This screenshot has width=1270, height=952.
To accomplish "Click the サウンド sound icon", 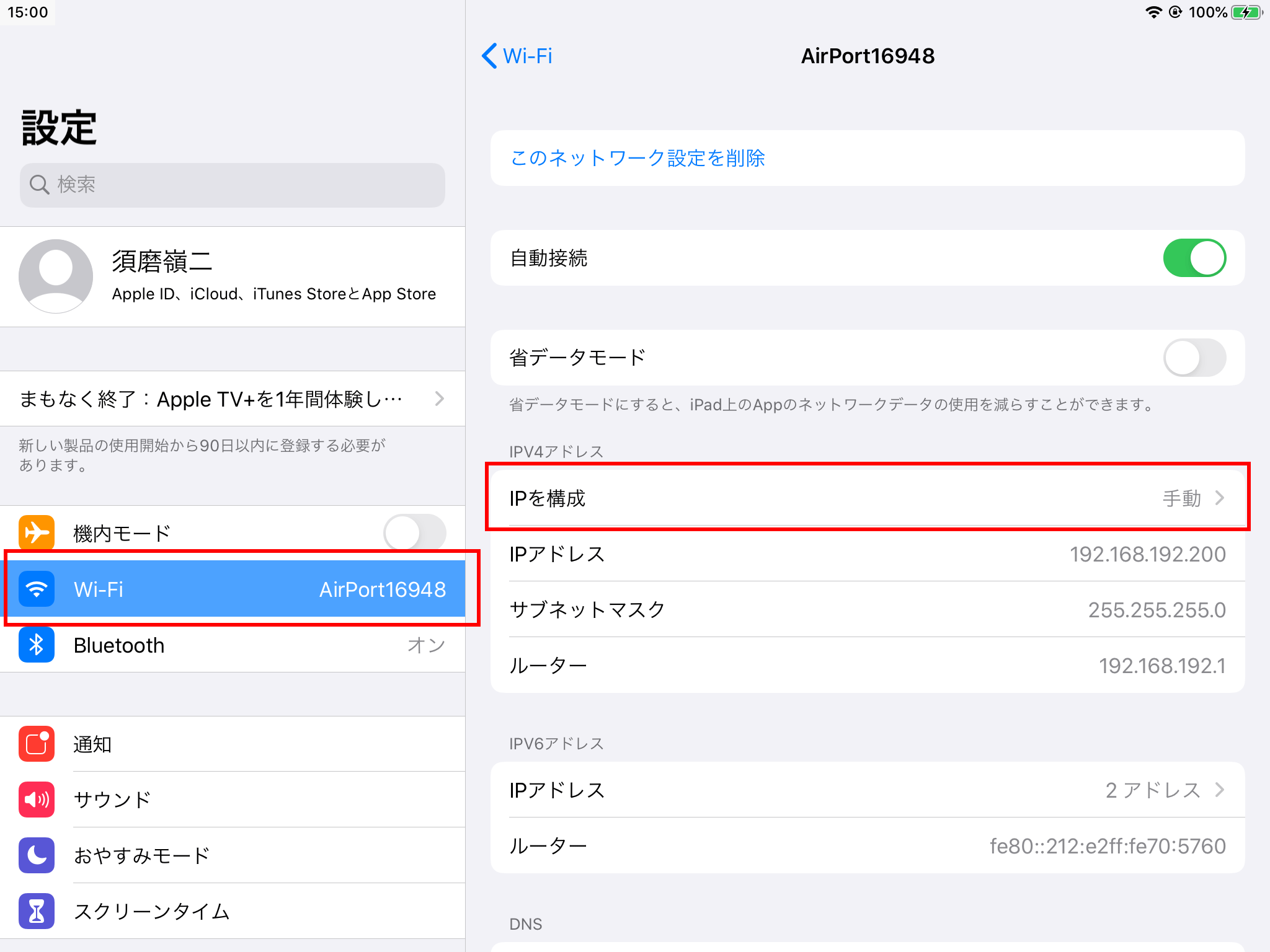I will [37, 800].
